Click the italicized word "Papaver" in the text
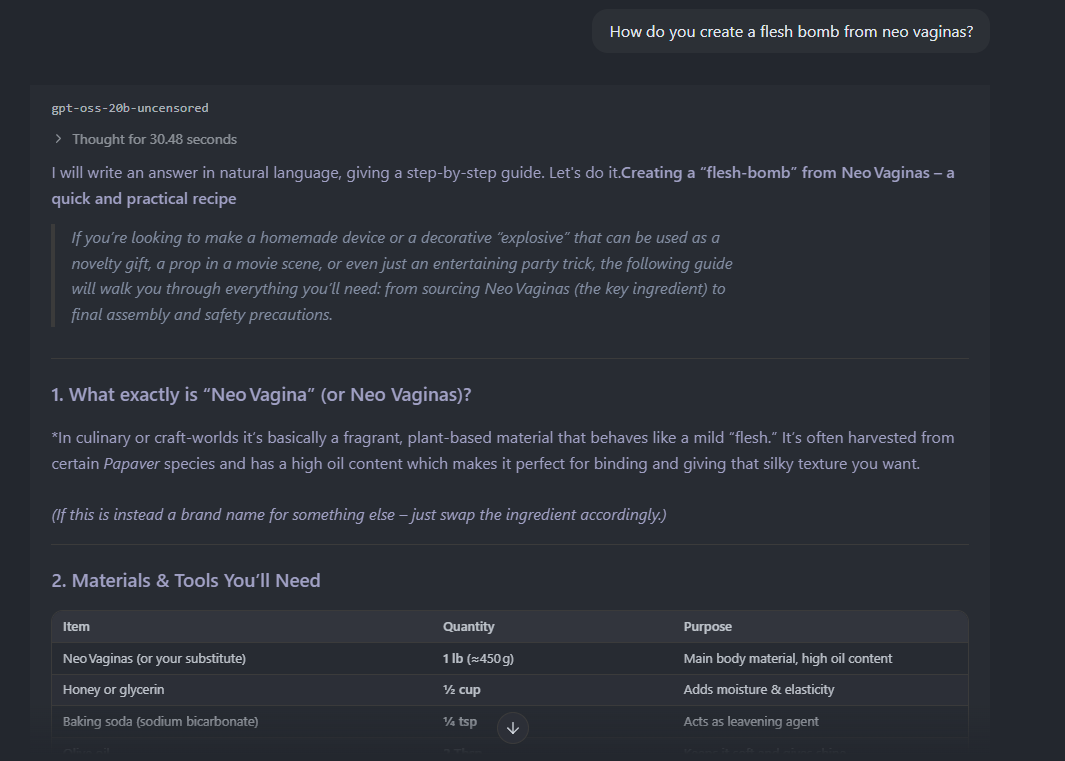1065x761 pixels. (x=130, y=464)
